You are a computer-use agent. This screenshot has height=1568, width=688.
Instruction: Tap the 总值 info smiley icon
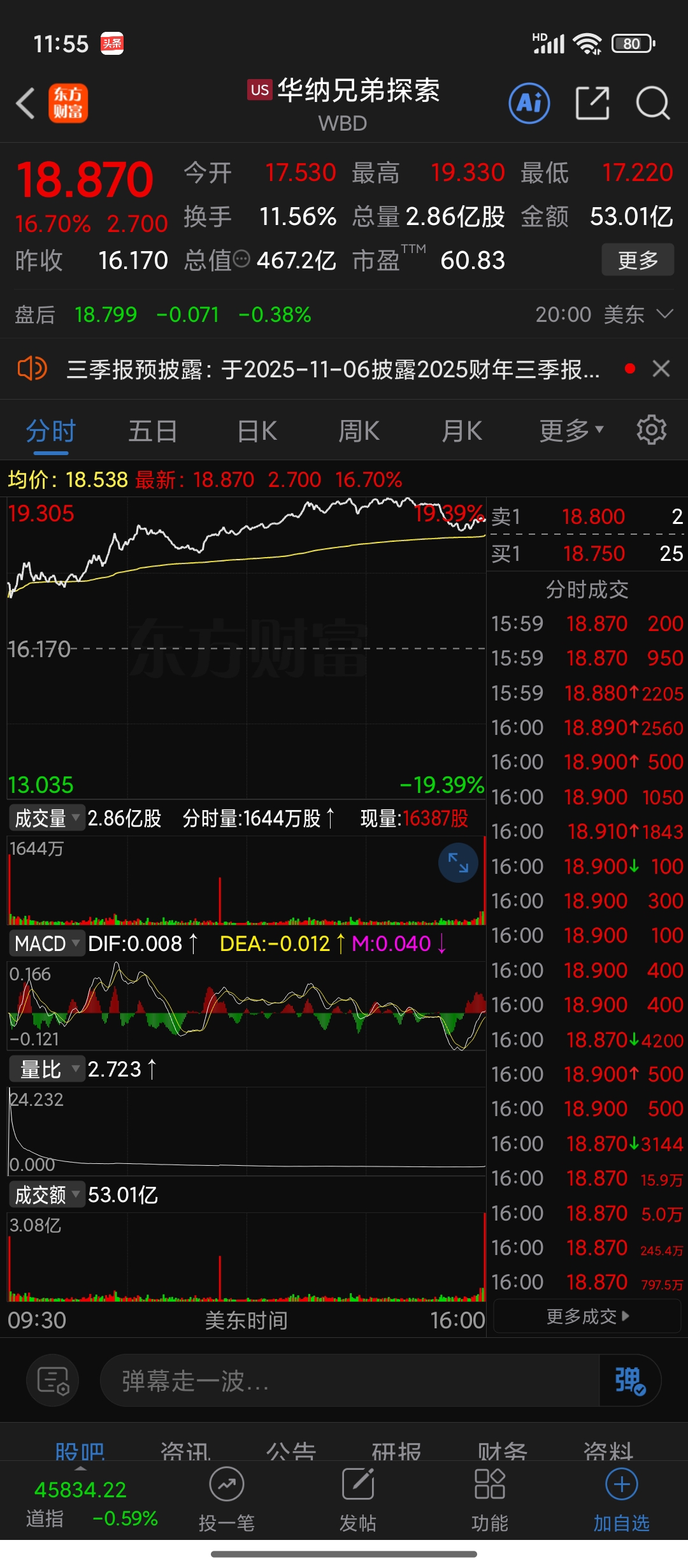[x=241, y=259]
